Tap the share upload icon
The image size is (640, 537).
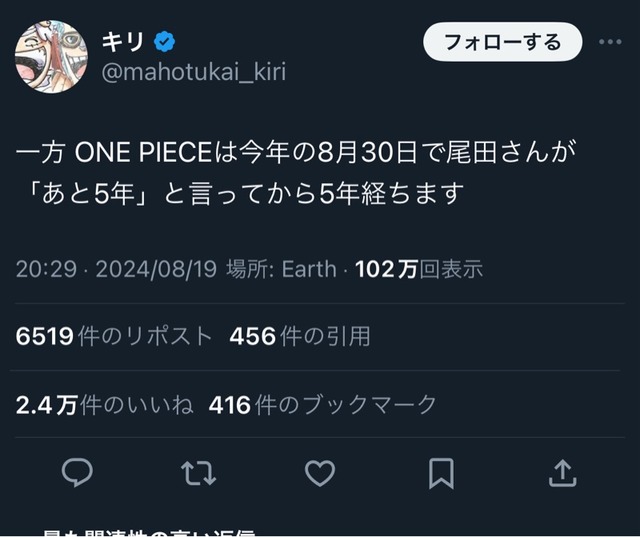point(563,472)
